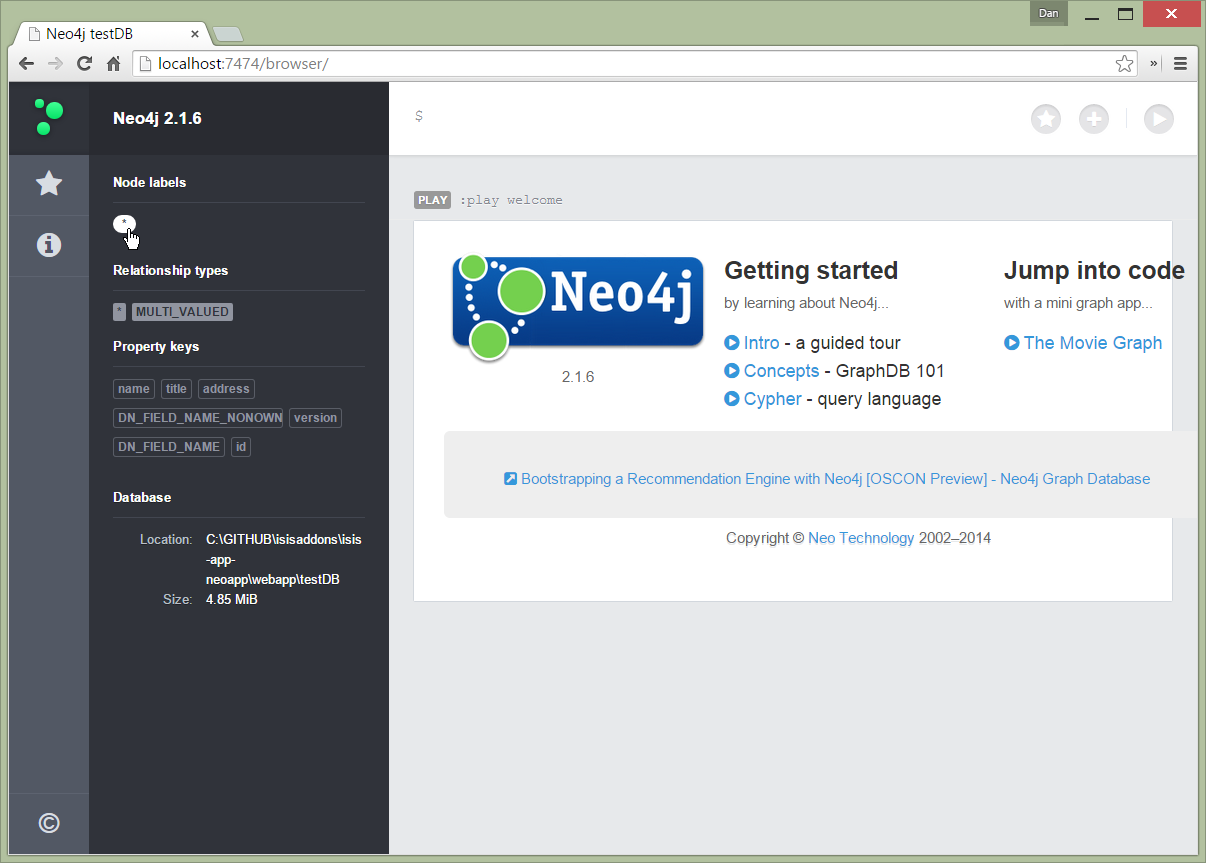This screenshot has height=863, width=1206.
Task: Click Concepts play circle icon
Action: click(x=732, y=371)
